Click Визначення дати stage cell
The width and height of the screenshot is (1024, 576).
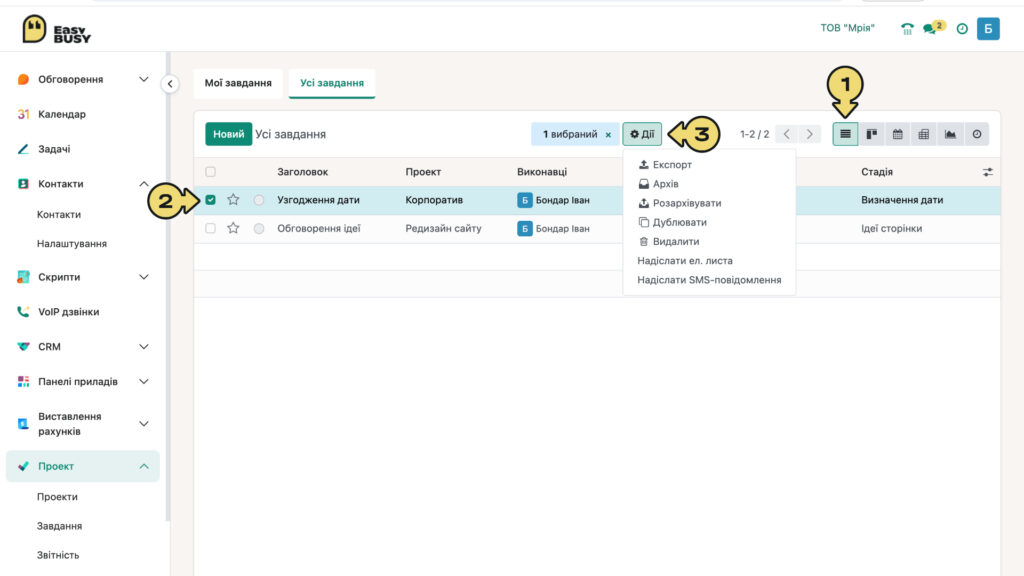click(x=902, y=200)
